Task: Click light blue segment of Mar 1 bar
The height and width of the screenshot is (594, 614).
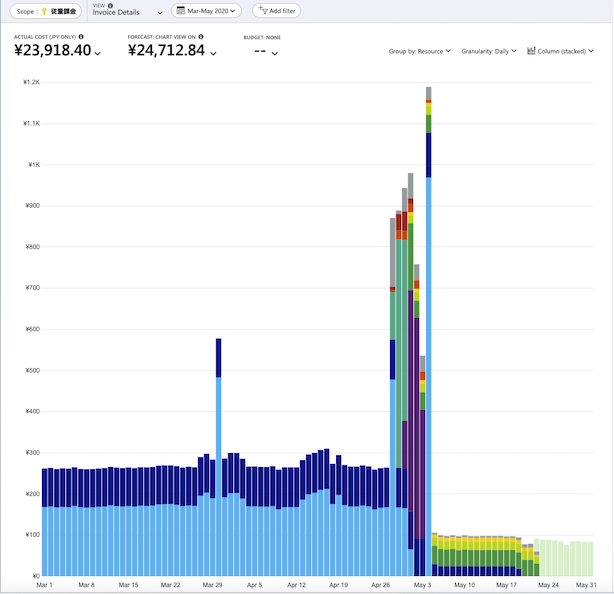Action: pos(43,540)
